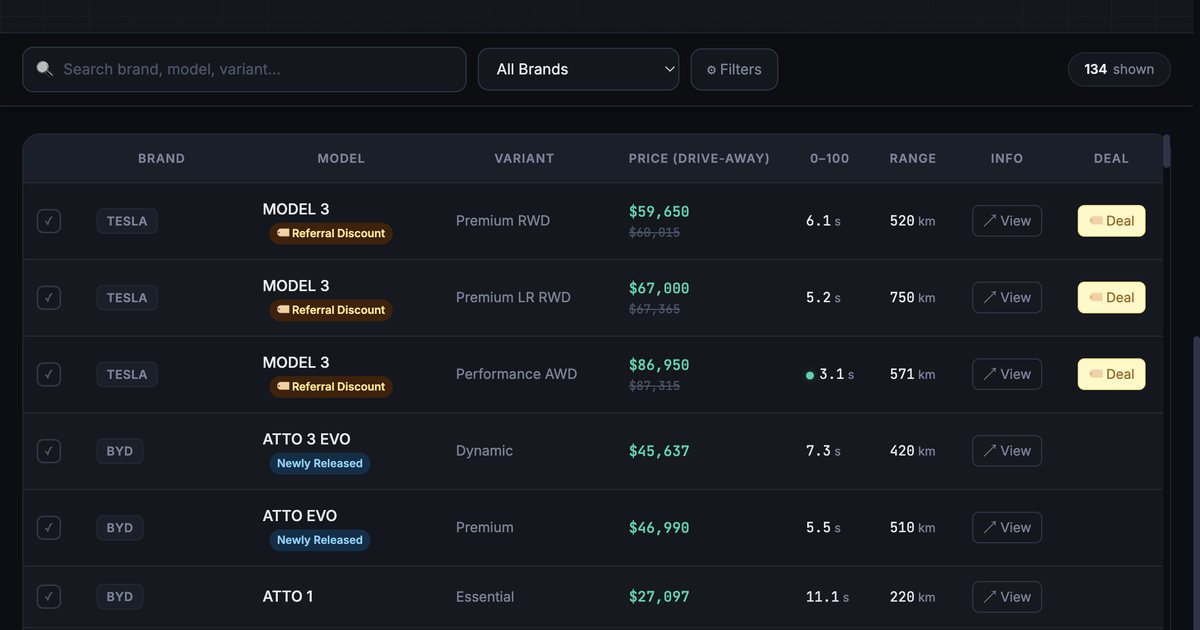Click Referral Discount badge on Premium LR RWD row
The image size is (1200, 630).
click(331, 310)
